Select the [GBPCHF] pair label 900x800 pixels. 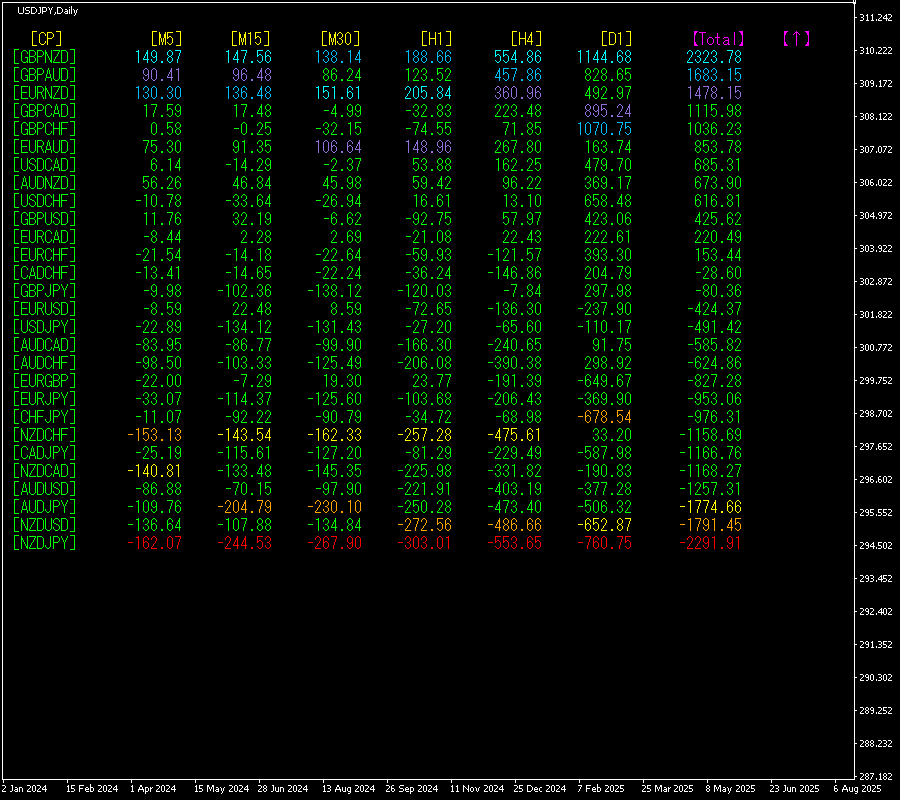[x=45, y=129]
